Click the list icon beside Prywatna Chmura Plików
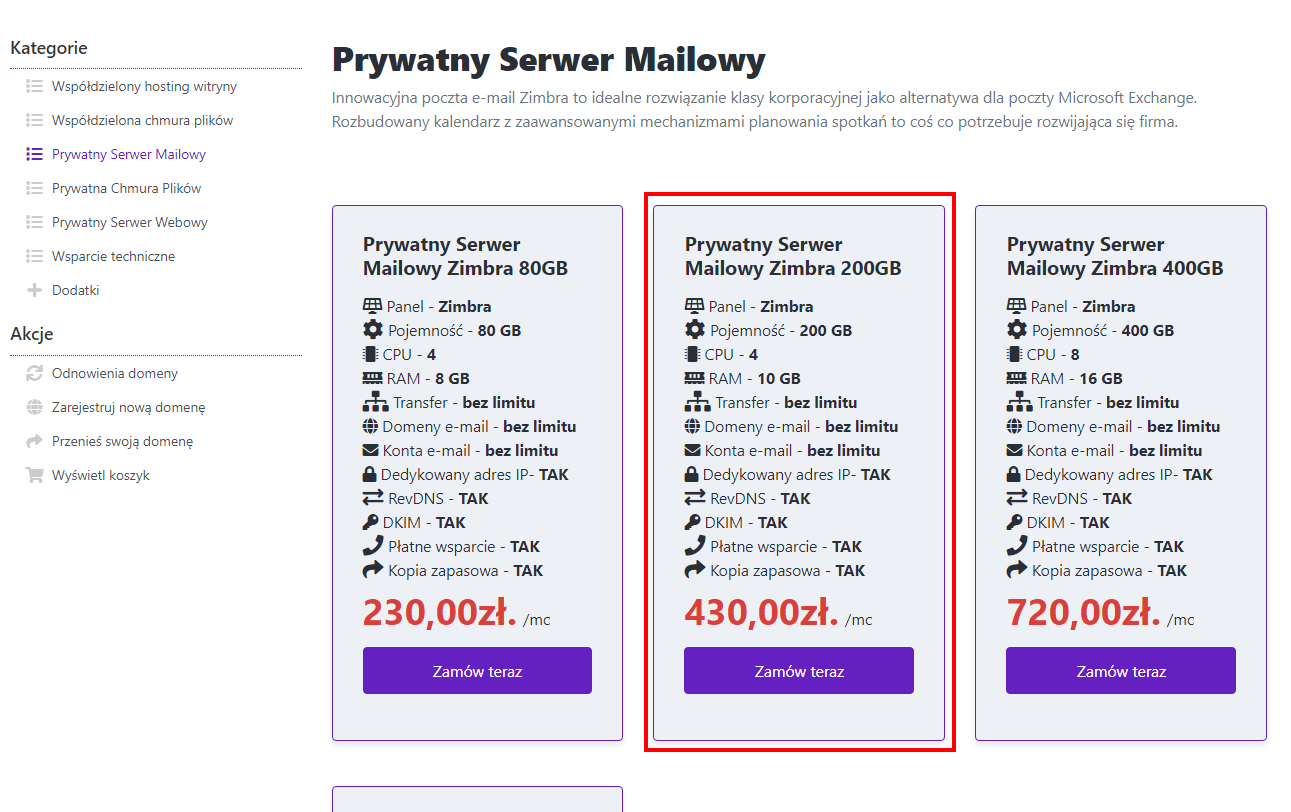This screenshot has width=1291, height=812. [34, 189]
